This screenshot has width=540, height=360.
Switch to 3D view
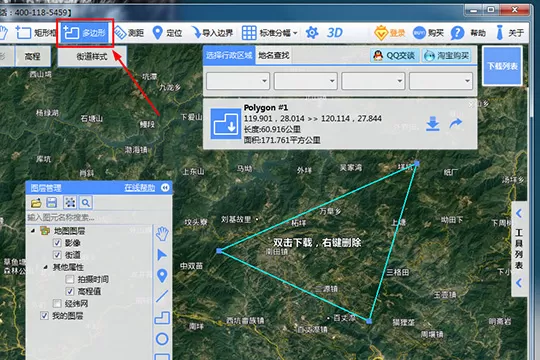(x=334, y=33)
